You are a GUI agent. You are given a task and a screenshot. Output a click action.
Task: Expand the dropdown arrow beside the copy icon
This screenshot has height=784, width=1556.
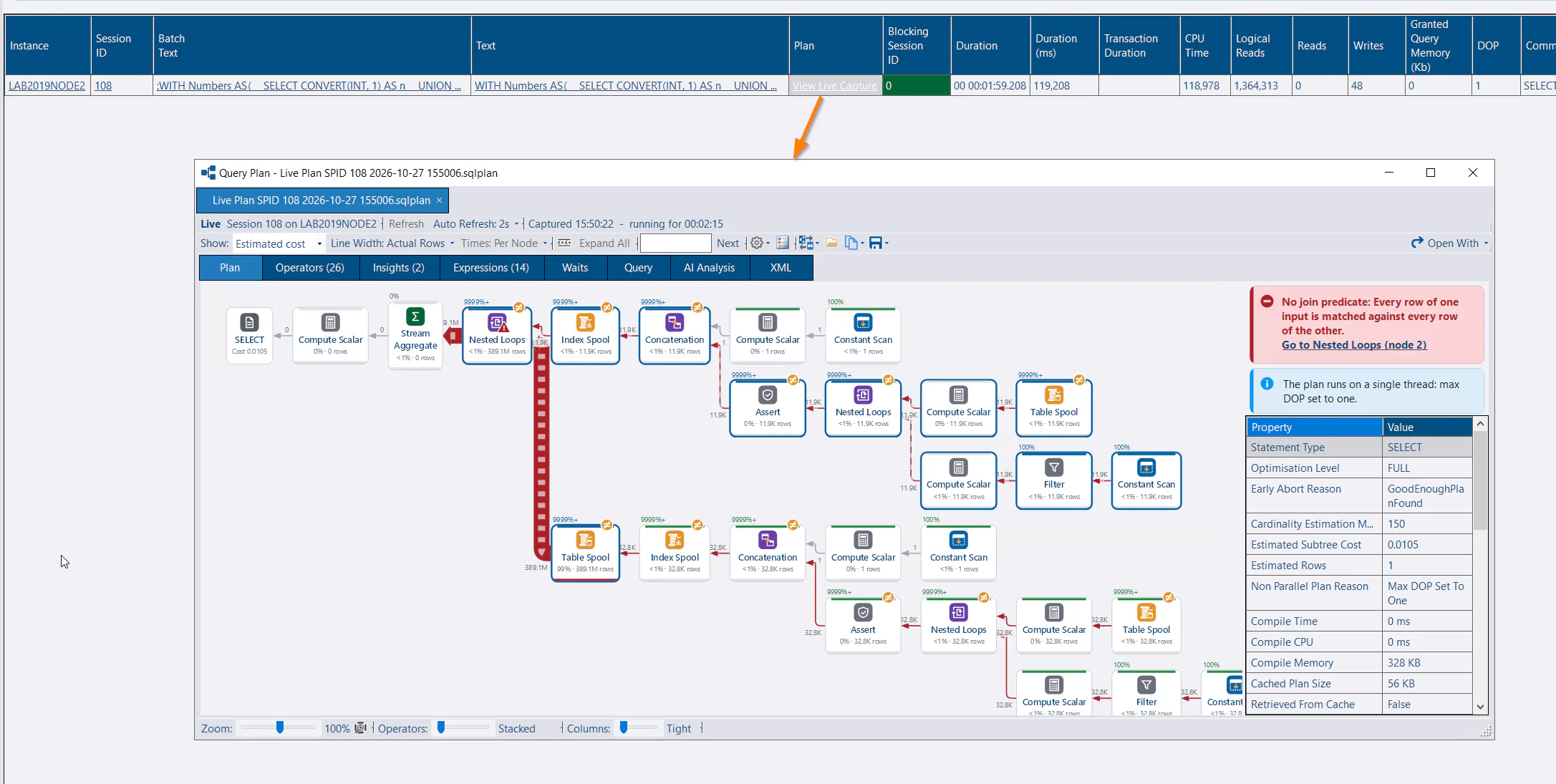point(862,243)
